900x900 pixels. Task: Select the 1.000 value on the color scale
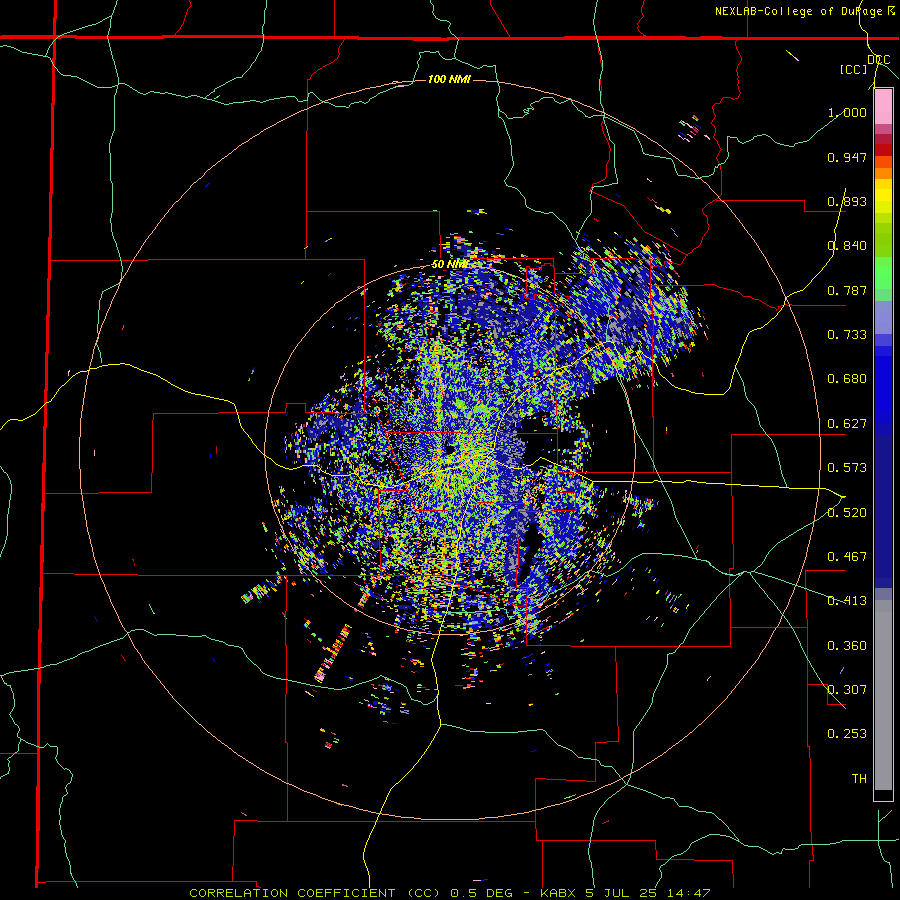pyautogui.click(x=847, y=112)
